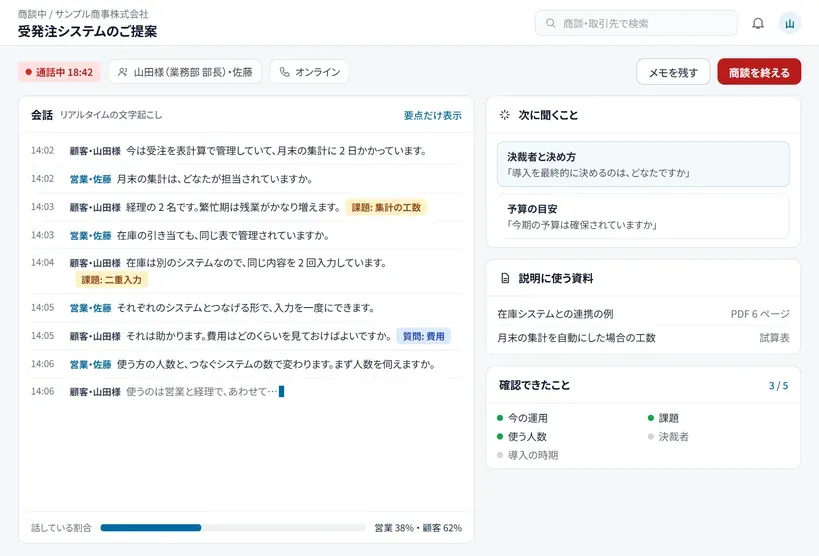Focus the 商談・取引先で検索 search field
Image resolution: width=819 pixels, height=556 pixels.
[x=636, y=24]
